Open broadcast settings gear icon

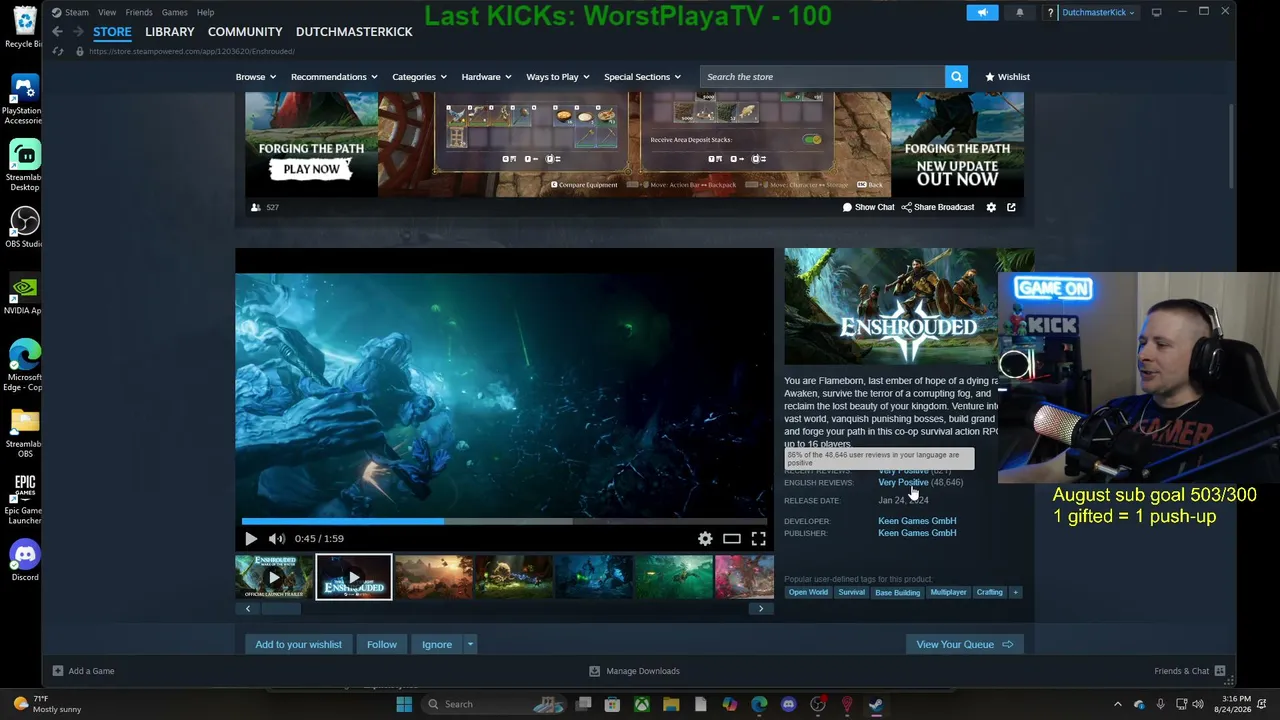[991, 207]
